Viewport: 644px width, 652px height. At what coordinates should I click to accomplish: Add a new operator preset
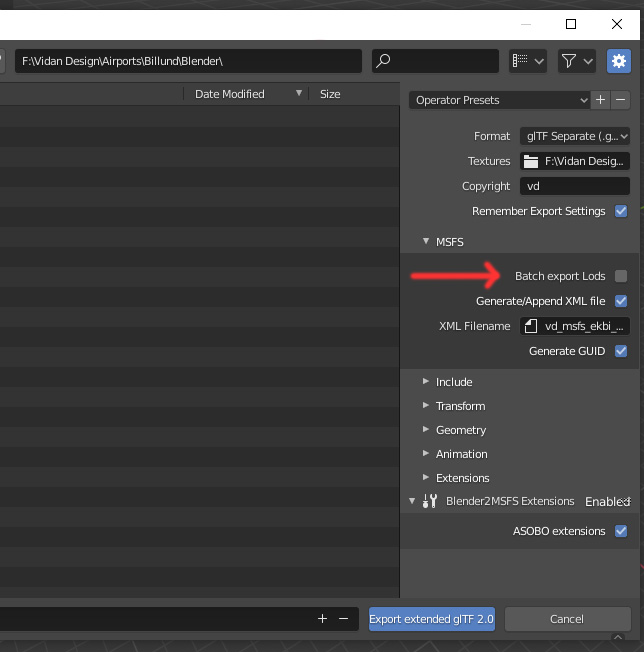click(x=600, y=100)
